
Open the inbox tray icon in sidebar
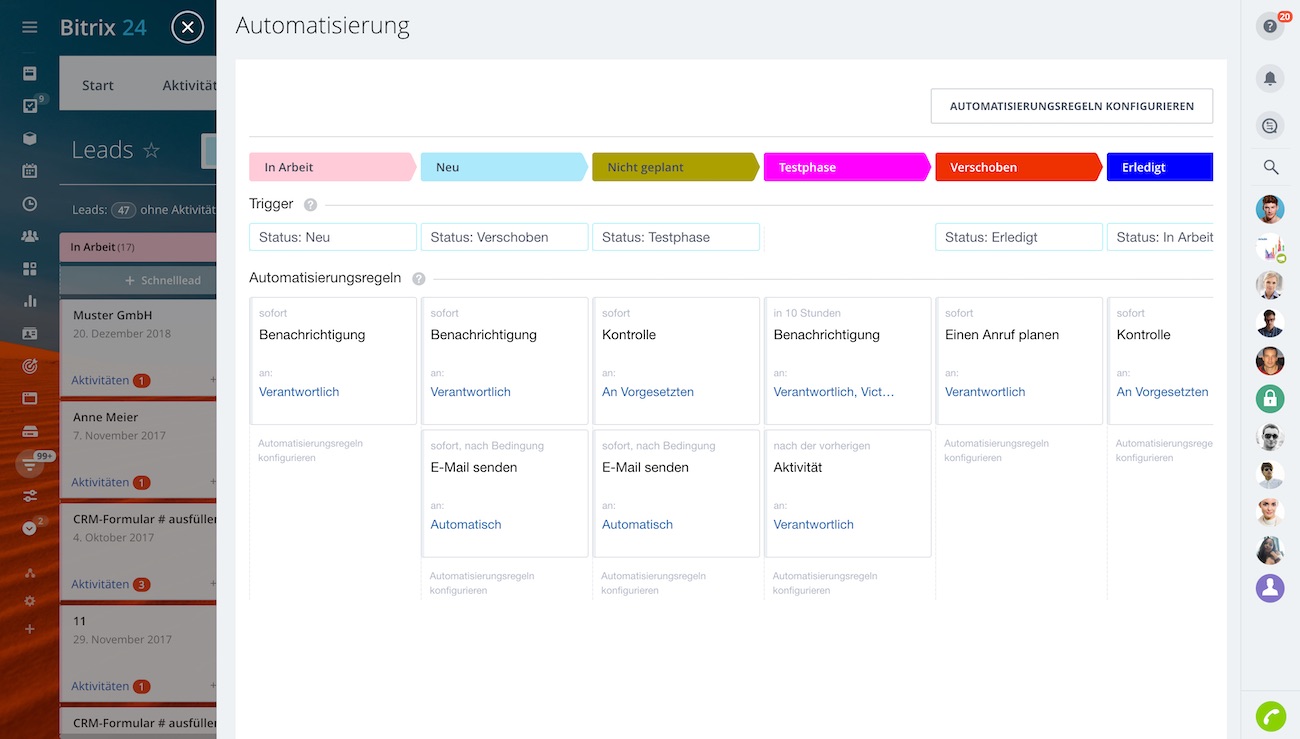point(30,431)
